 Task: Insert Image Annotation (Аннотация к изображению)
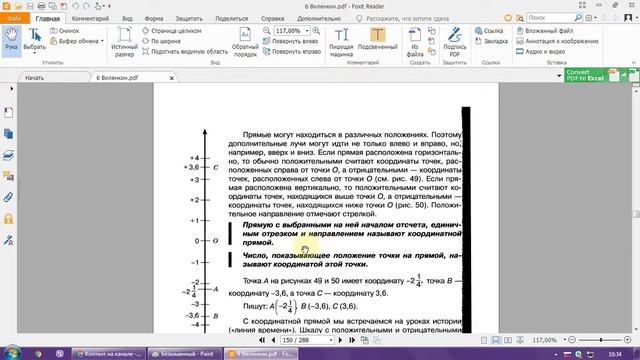[x=557, y=41]
